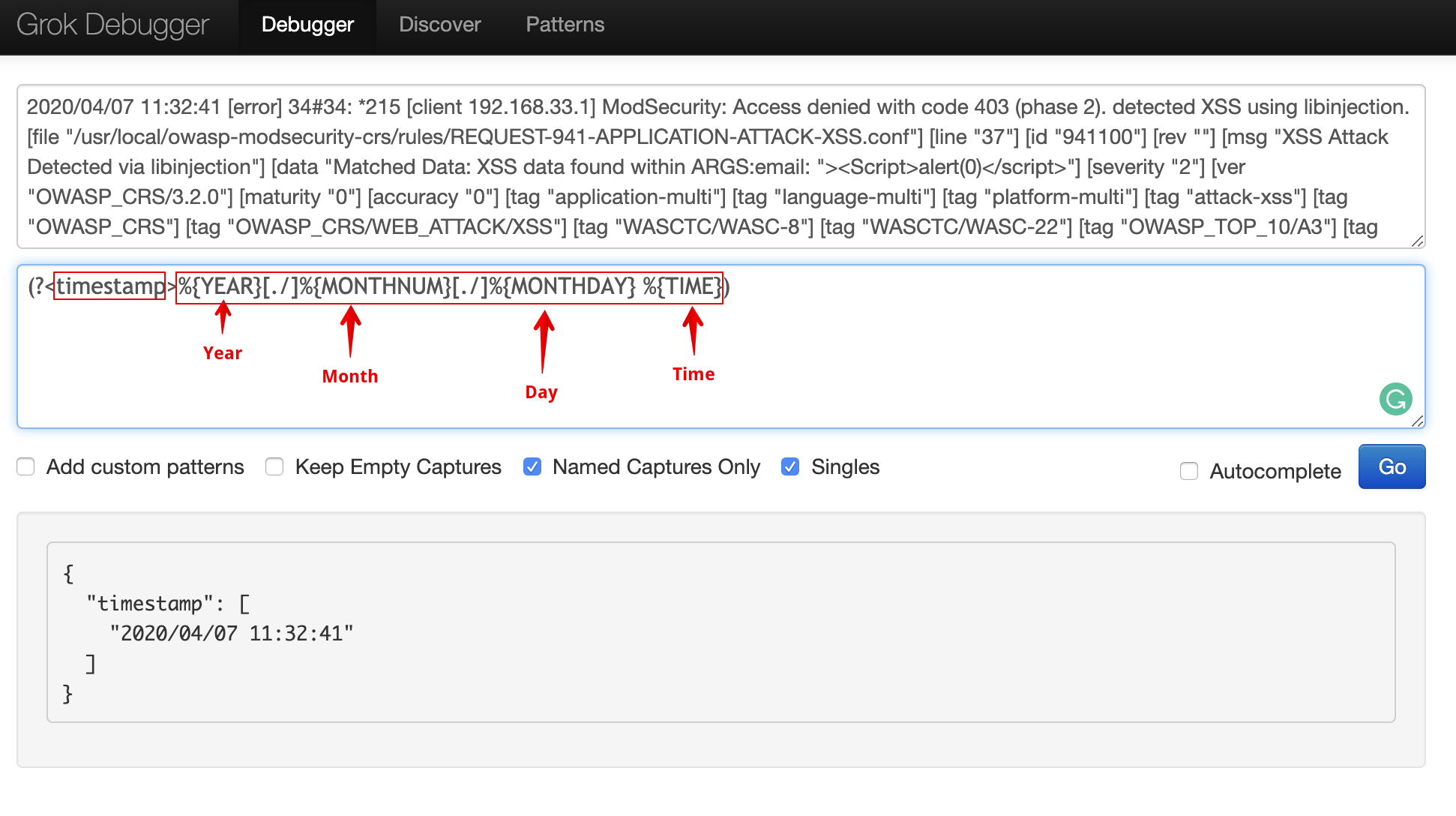Click the input textarea resize handle
1456x816 pixels.
[1417, 241]
